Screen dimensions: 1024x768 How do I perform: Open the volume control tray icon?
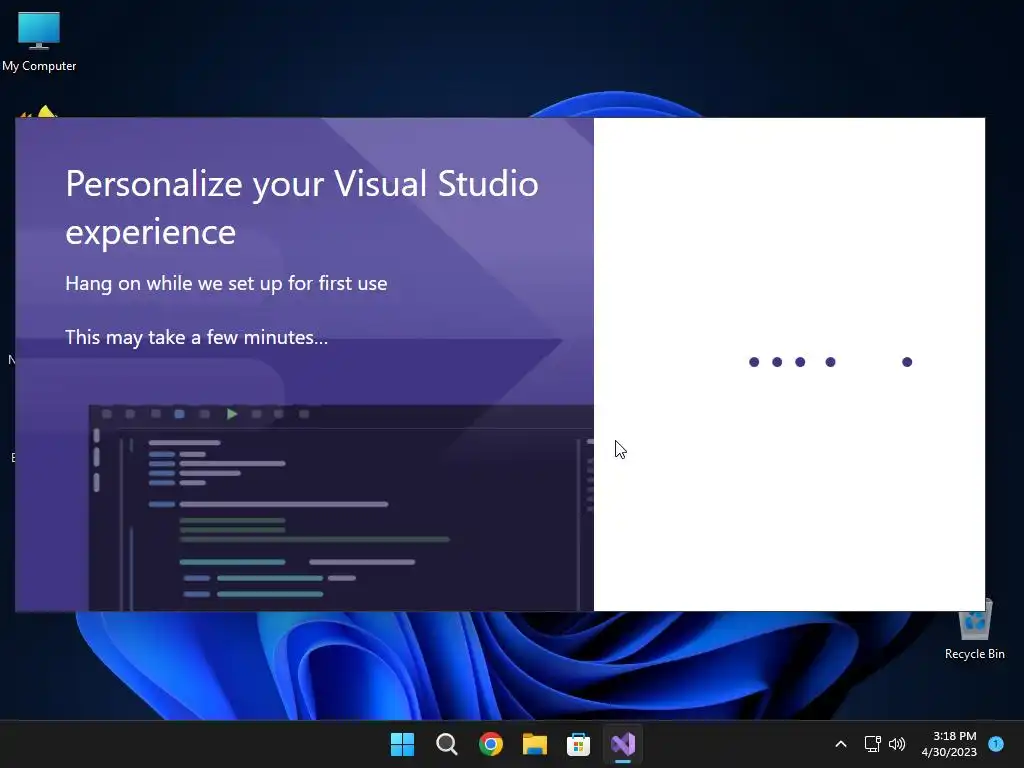(x=897, y=744)
